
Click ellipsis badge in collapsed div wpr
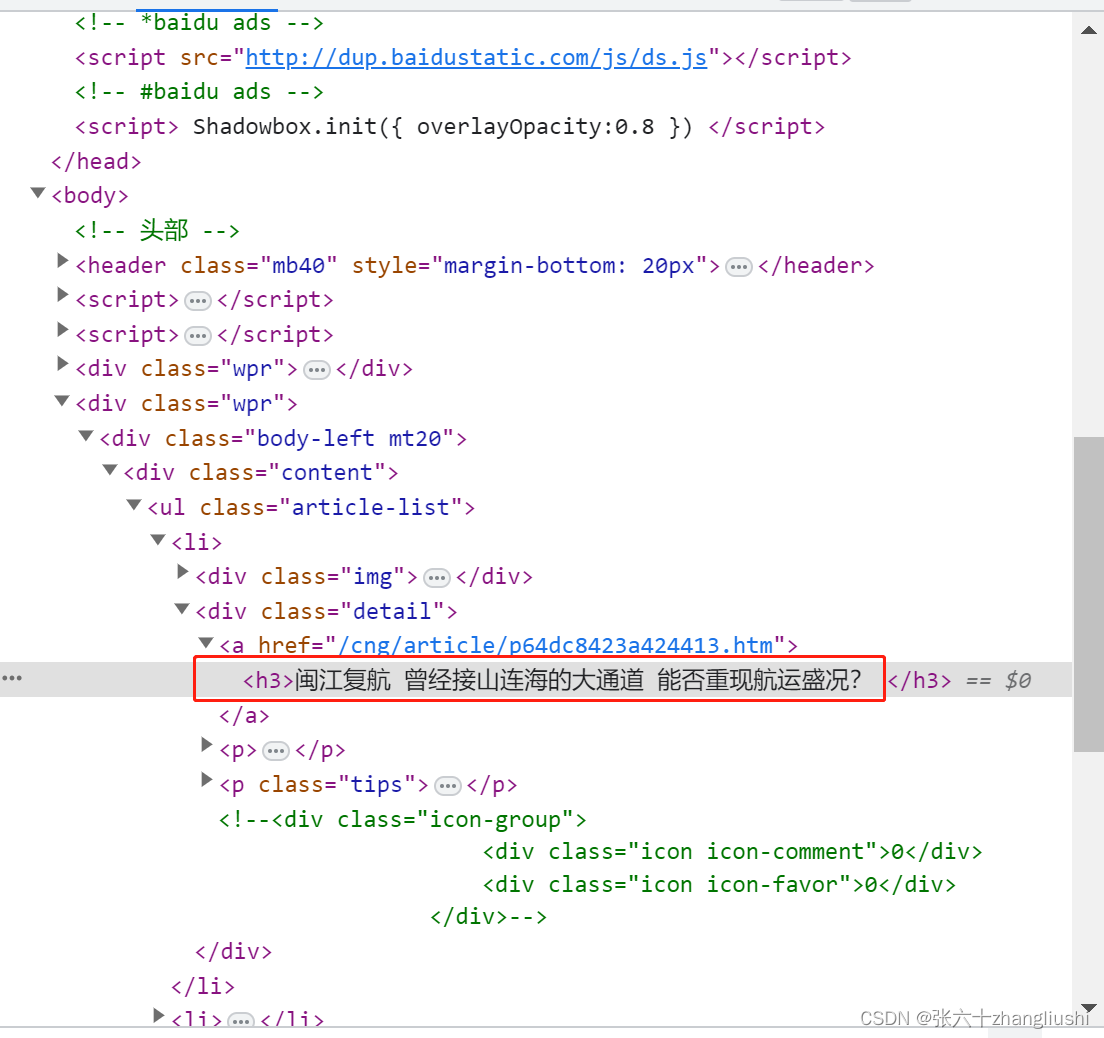316,370
